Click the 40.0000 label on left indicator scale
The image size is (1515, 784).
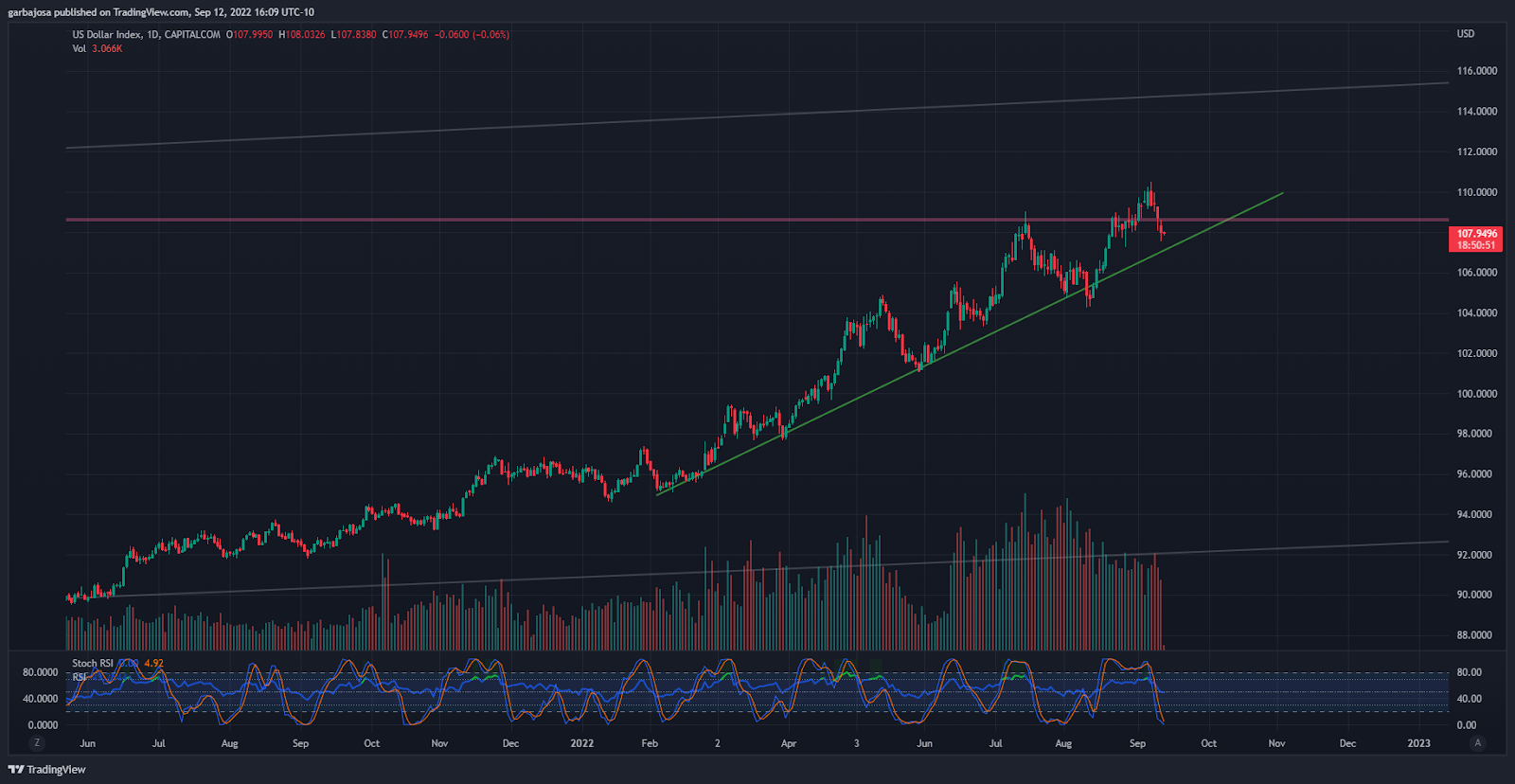point(41,699)
